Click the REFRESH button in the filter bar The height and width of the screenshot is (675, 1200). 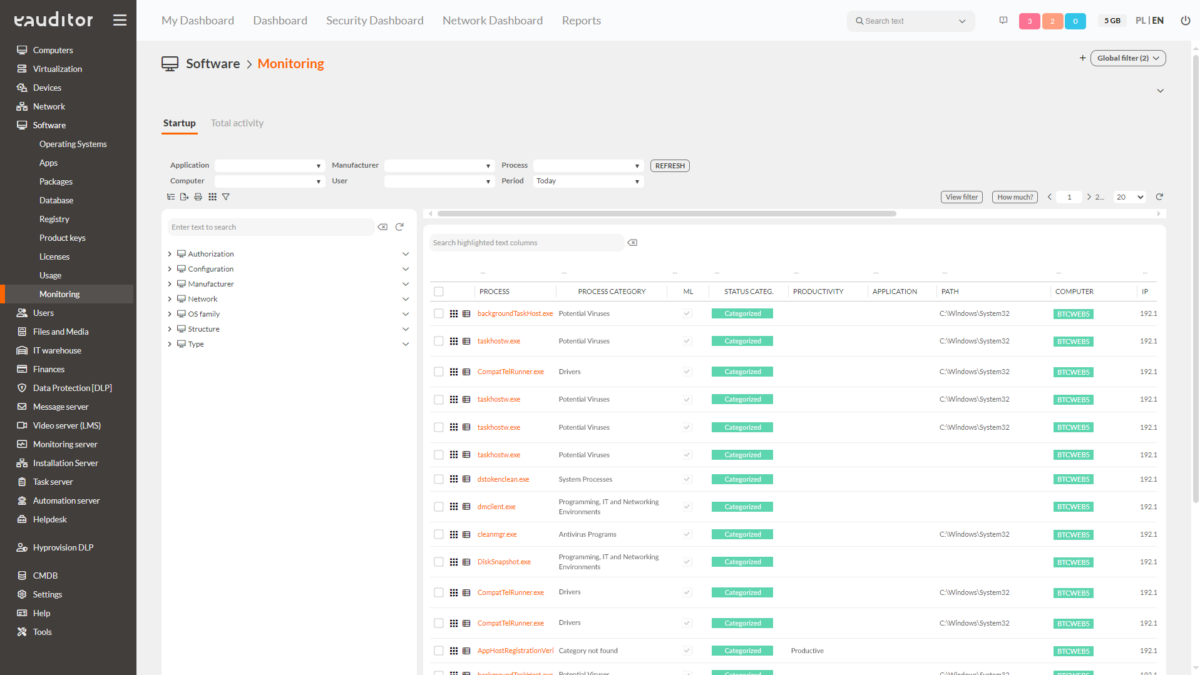coord(669,165)
